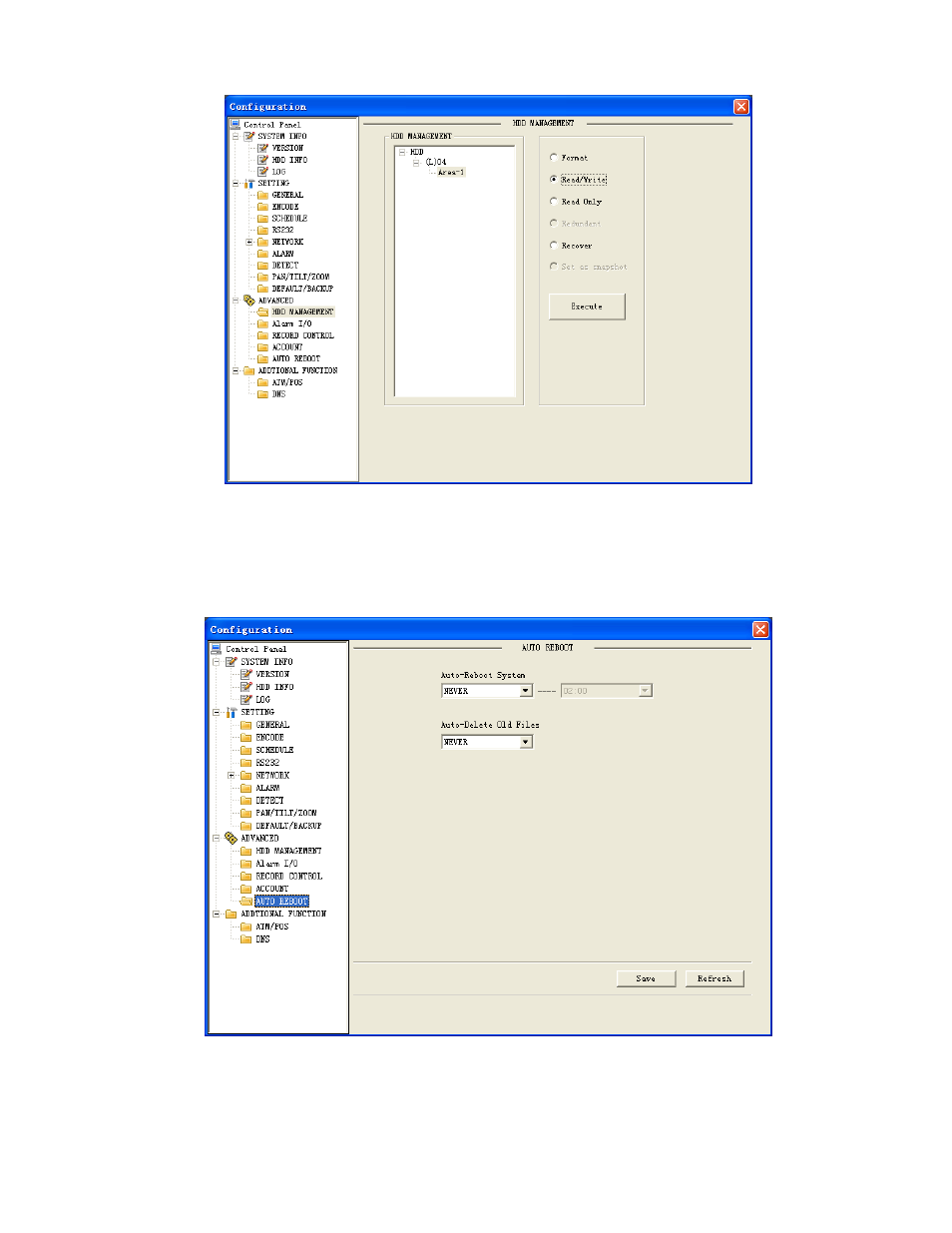Collapse ADDITIONAL FUNCTION node in Auto Reboot window

tap(216, 914)
